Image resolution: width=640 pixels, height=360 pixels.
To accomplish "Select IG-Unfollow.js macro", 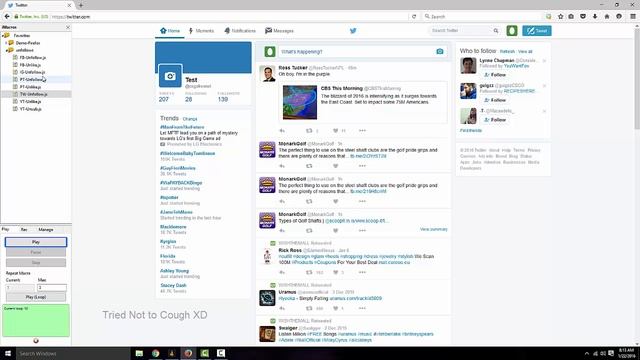I will pyautogui.click(x=32, y=72).
